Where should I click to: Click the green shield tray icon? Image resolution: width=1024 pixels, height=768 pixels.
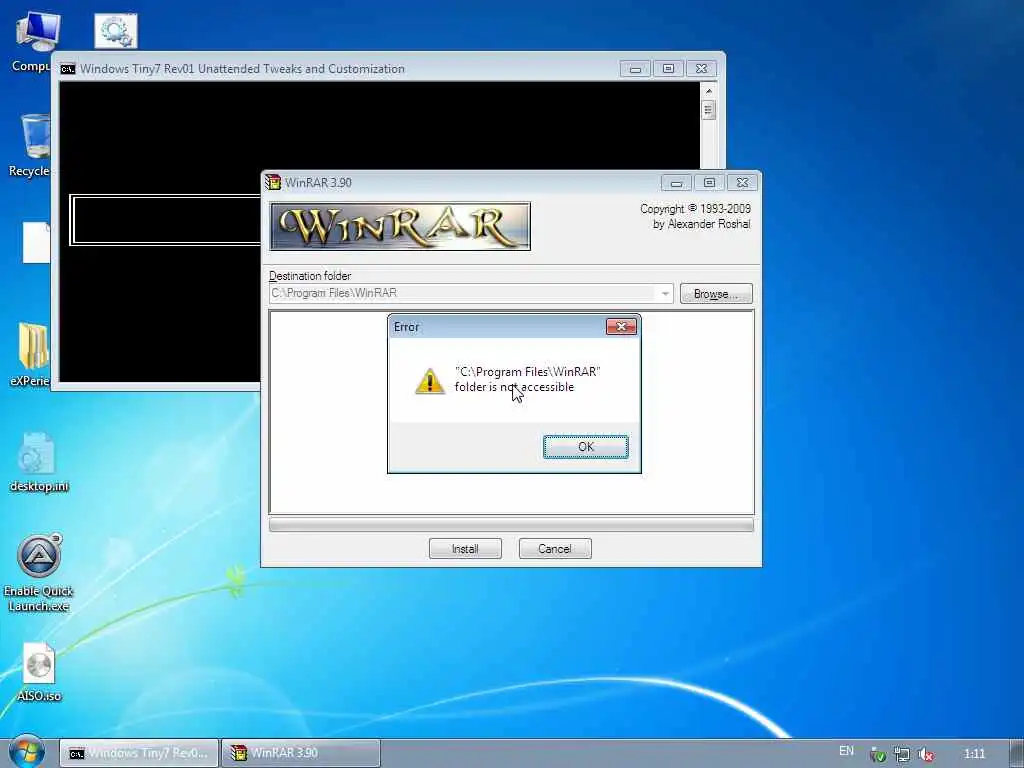click(878, 754)
